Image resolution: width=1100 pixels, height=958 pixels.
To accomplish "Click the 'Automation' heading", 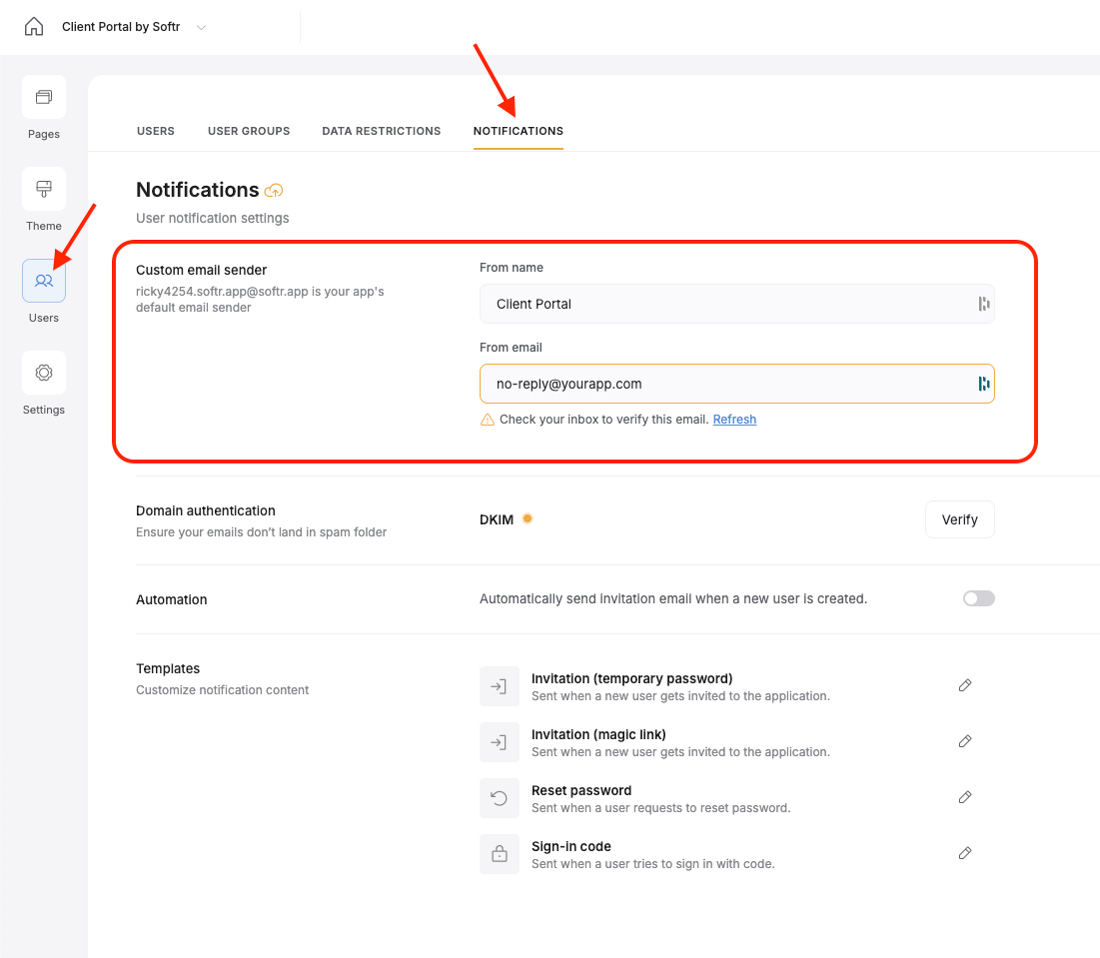I will (x=172, y=600).
